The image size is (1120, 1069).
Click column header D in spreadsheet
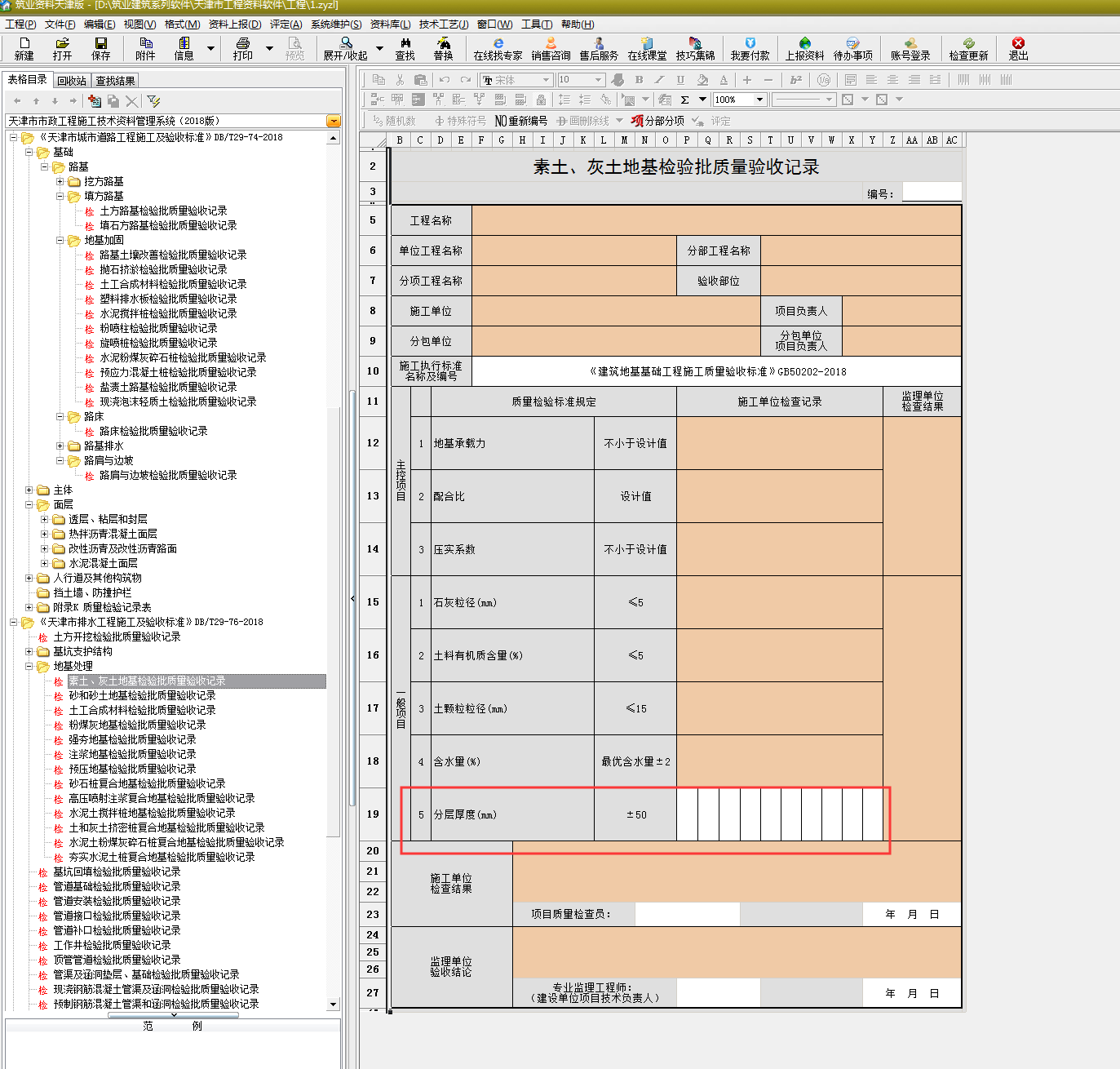click(440, 140)
